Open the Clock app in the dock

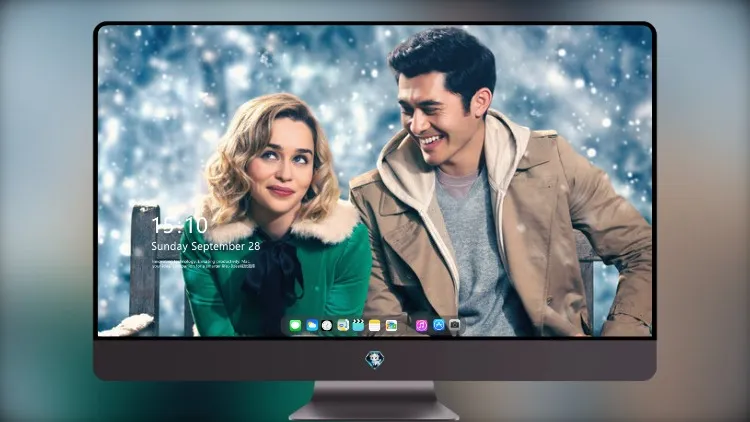327,326
